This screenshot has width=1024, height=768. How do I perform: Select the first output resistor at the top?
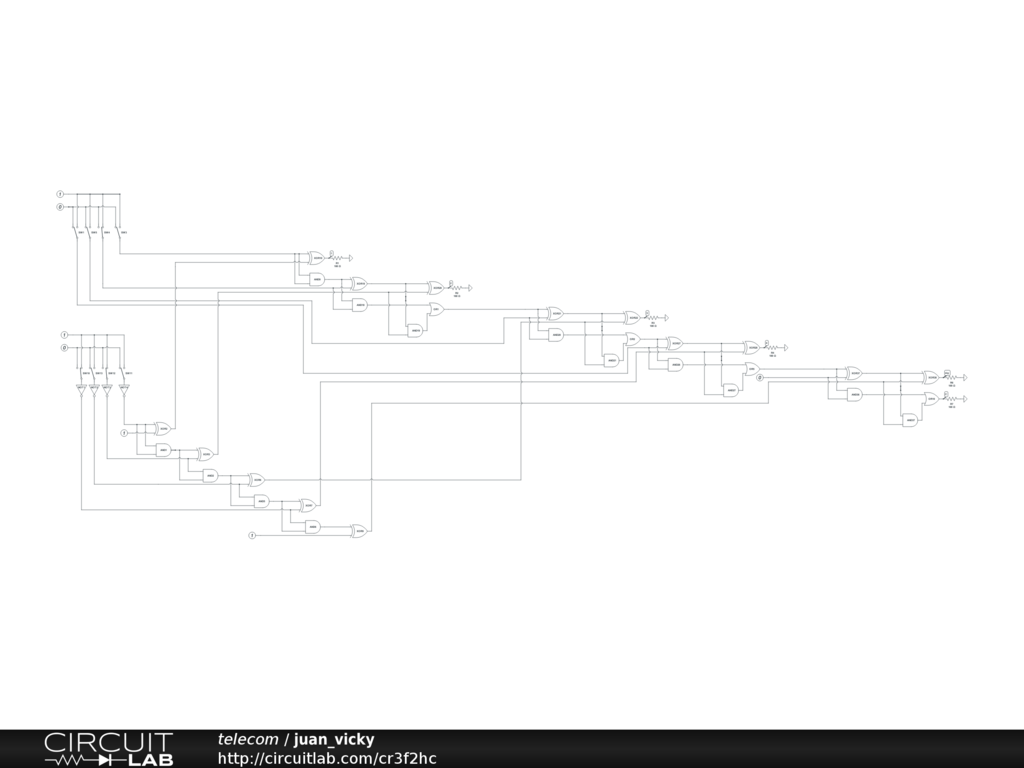coord(336,257)
